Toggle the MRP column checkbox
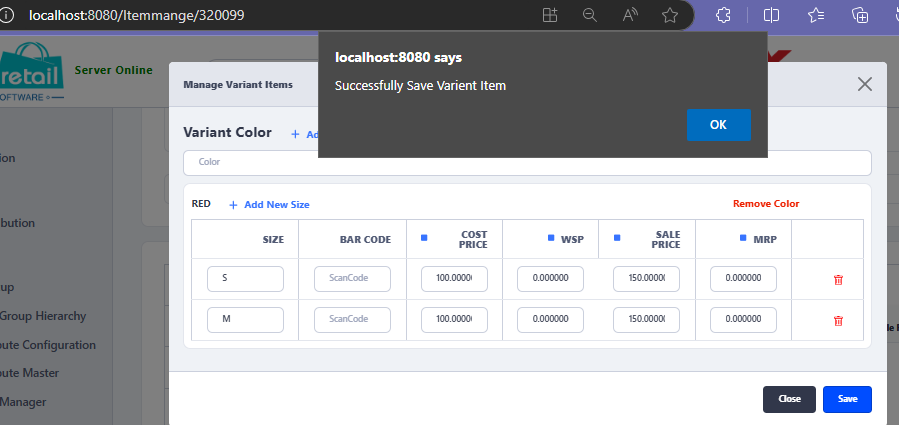The image size is (899, 425). [744, 239]
